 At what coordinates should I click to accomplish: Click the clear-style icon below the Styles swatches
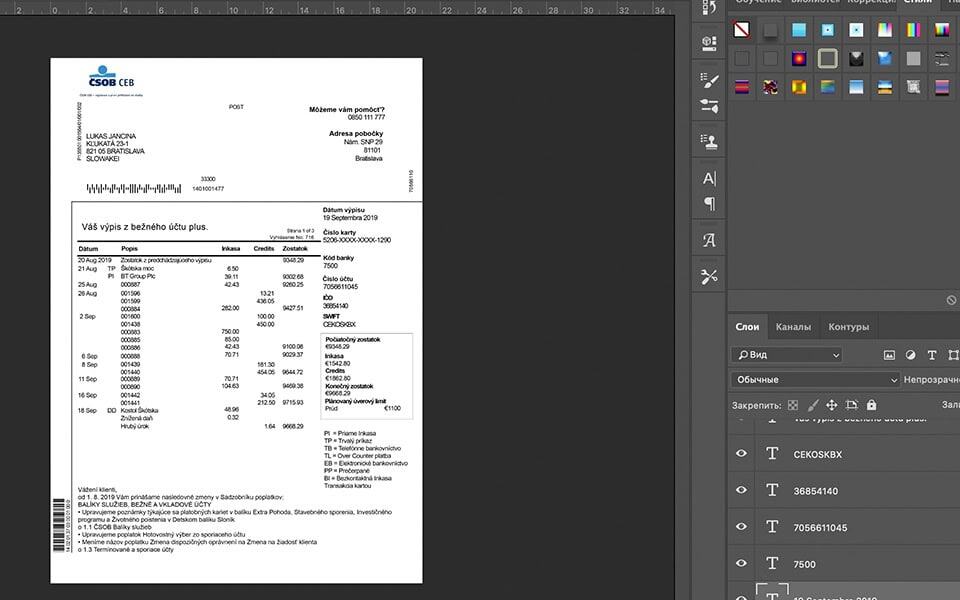click(x=951, y=300)
